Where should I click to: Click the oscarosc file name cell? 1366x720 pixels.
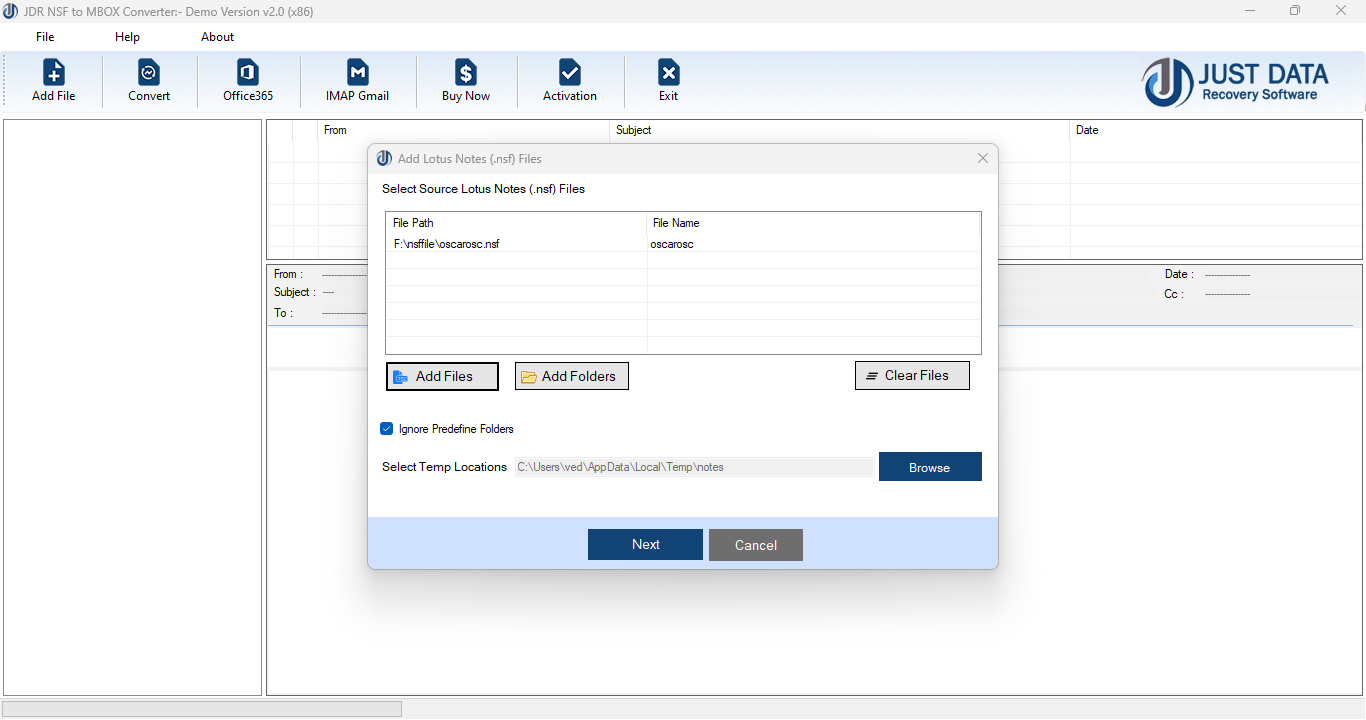point(672,244)
